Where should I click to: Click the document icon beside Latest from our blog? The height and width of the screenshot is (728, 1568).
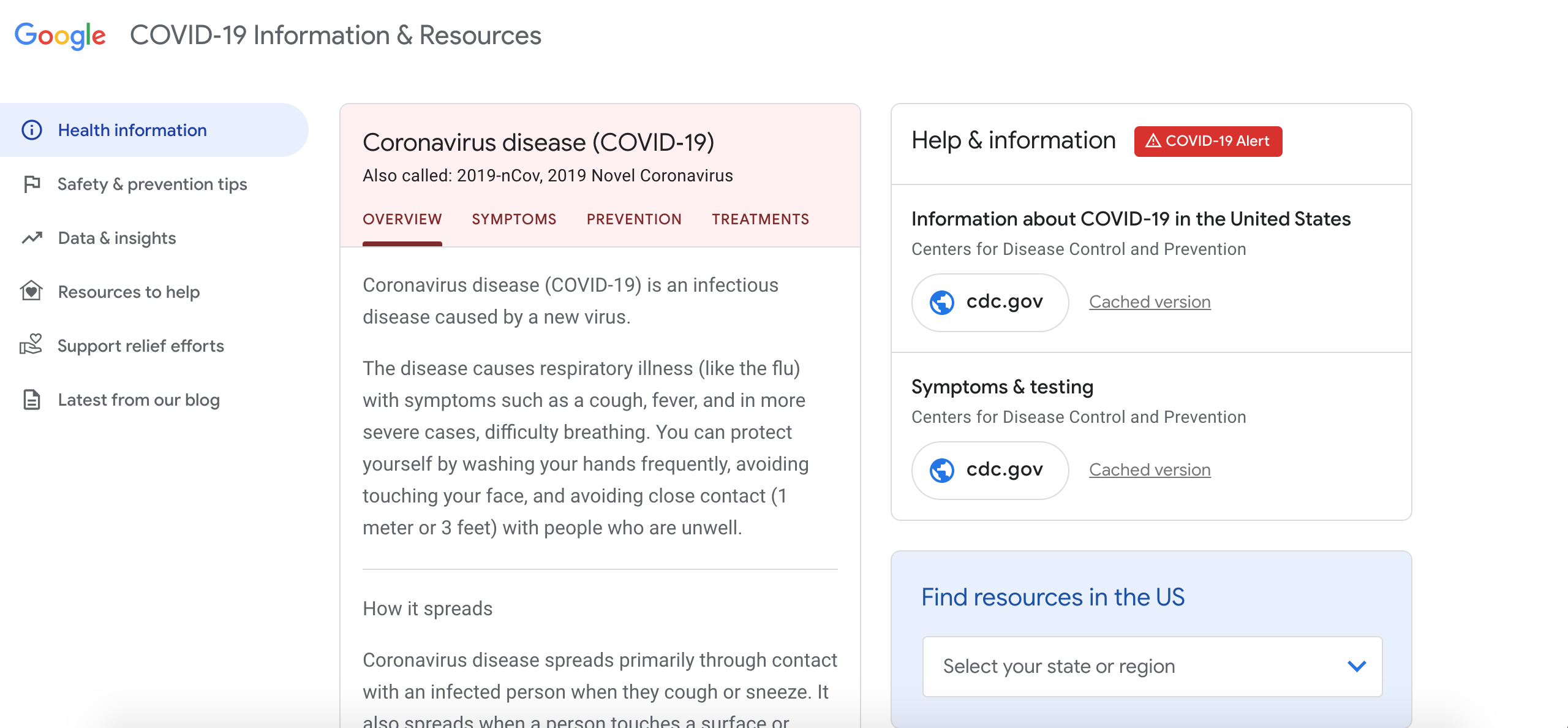pyautogui.click(x=31, y=400)
